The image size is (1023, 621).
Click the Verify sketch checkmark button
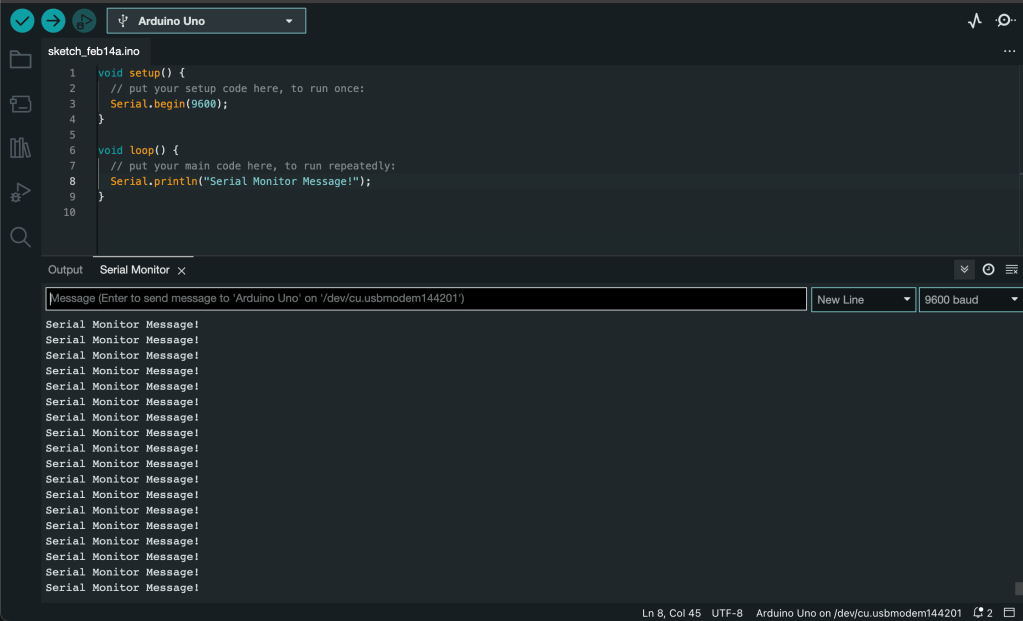click(x=22, y=21)
